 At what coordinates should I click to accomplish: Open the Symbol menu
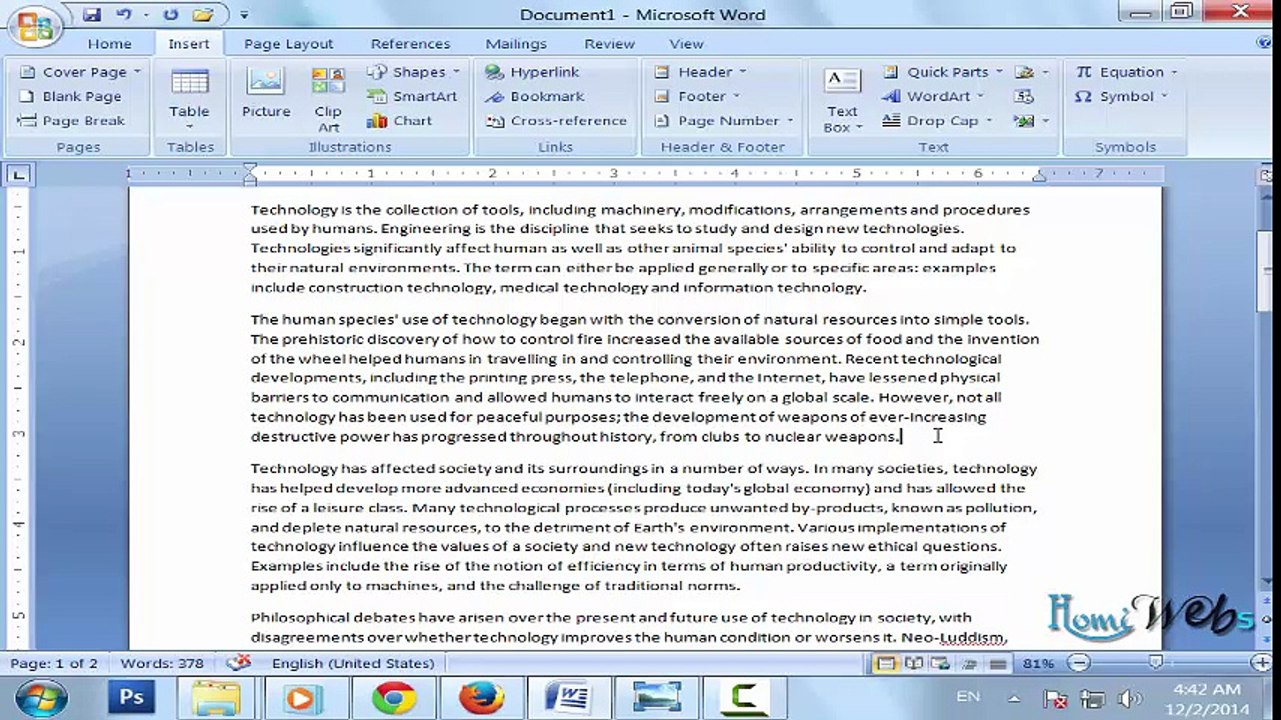pos(1121,96)
